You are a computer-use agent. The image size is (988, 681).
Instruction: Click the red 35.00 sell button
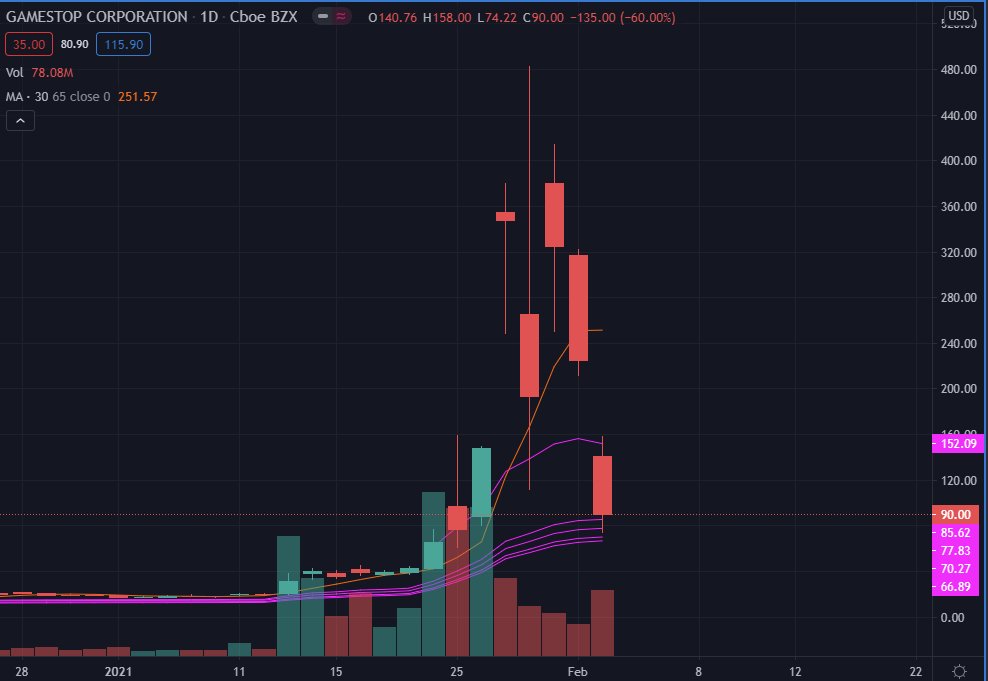pos(29,44)
